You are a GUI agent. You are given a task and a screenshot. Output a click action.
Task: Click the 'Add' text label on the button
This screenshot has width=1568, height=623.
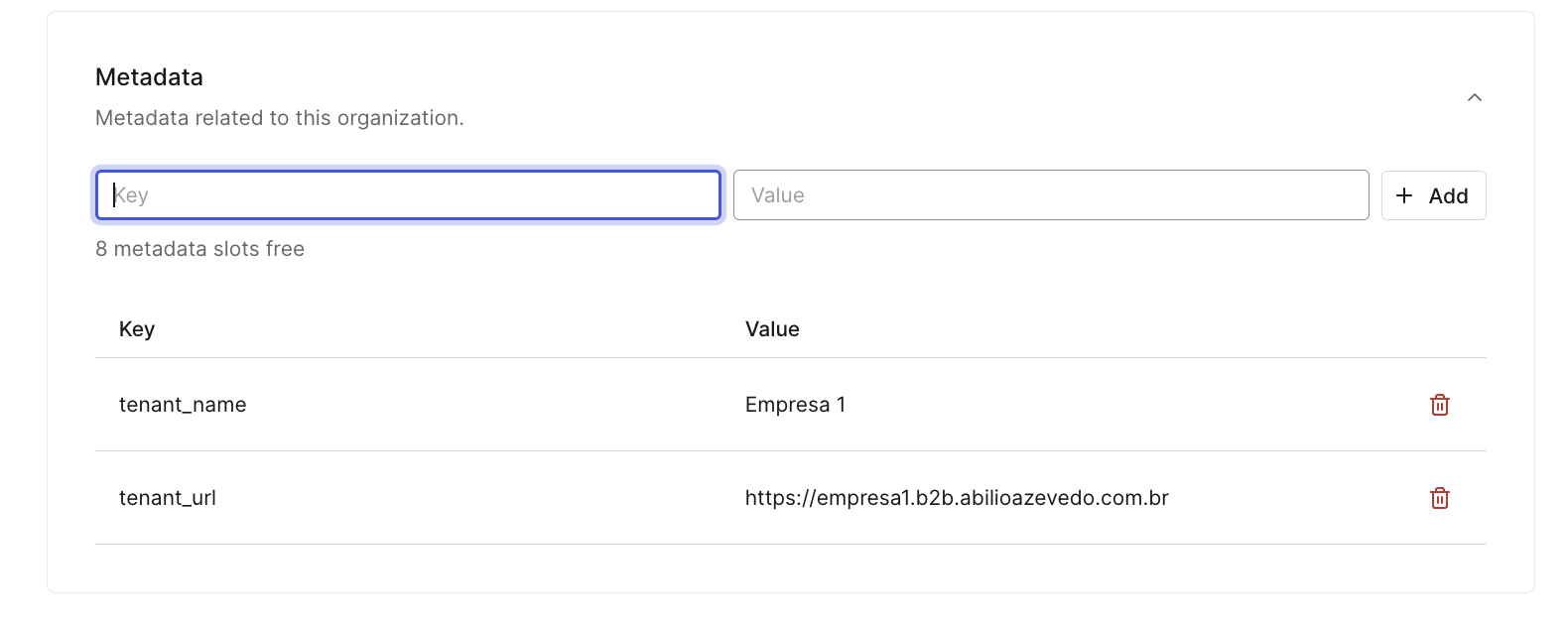click(x=1448, y=196)
